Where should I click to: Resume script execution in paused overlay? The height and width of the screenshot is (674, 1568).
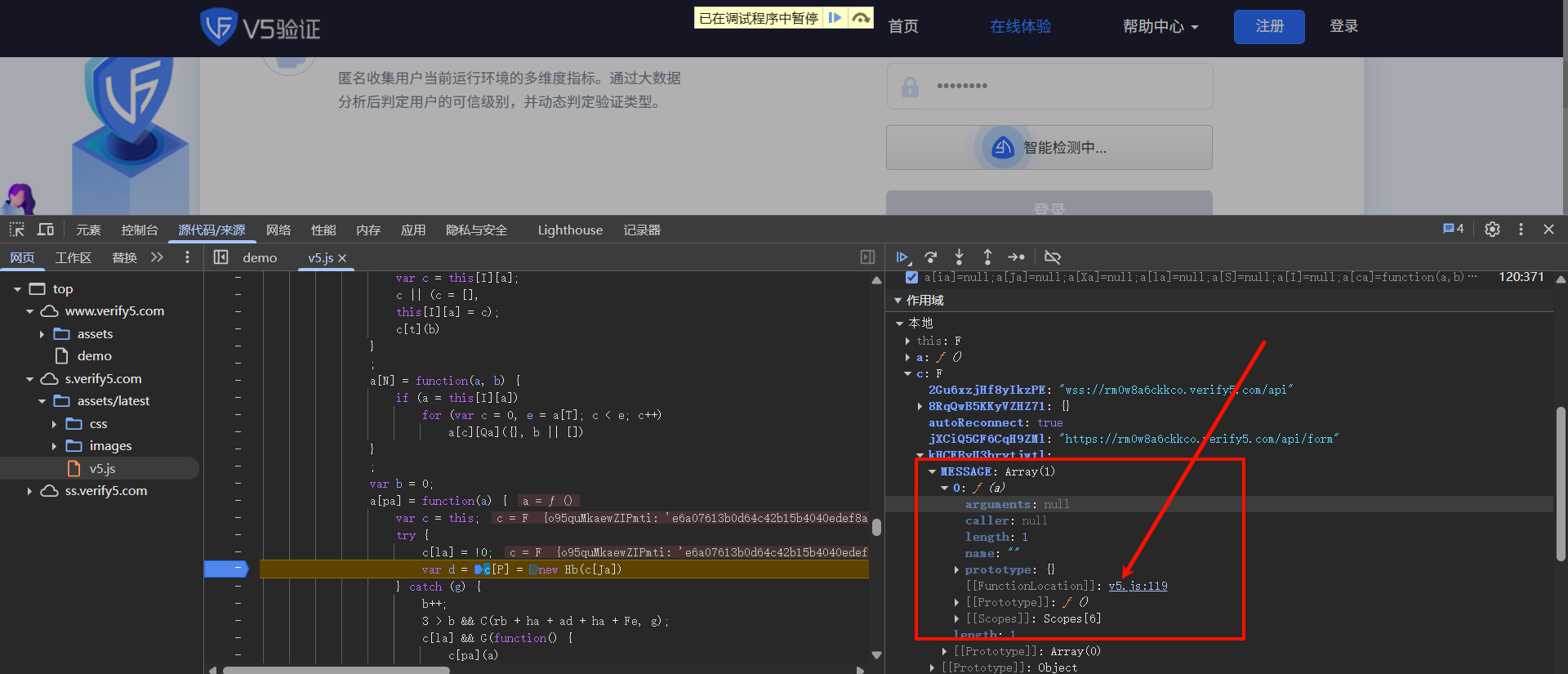835,18
